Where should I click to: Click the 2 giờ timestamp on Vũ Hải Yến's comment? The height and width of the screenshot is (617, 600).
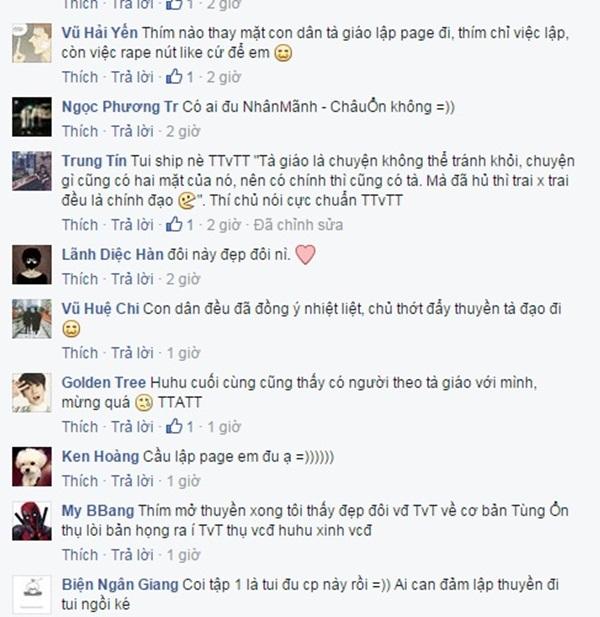[223, 77]
